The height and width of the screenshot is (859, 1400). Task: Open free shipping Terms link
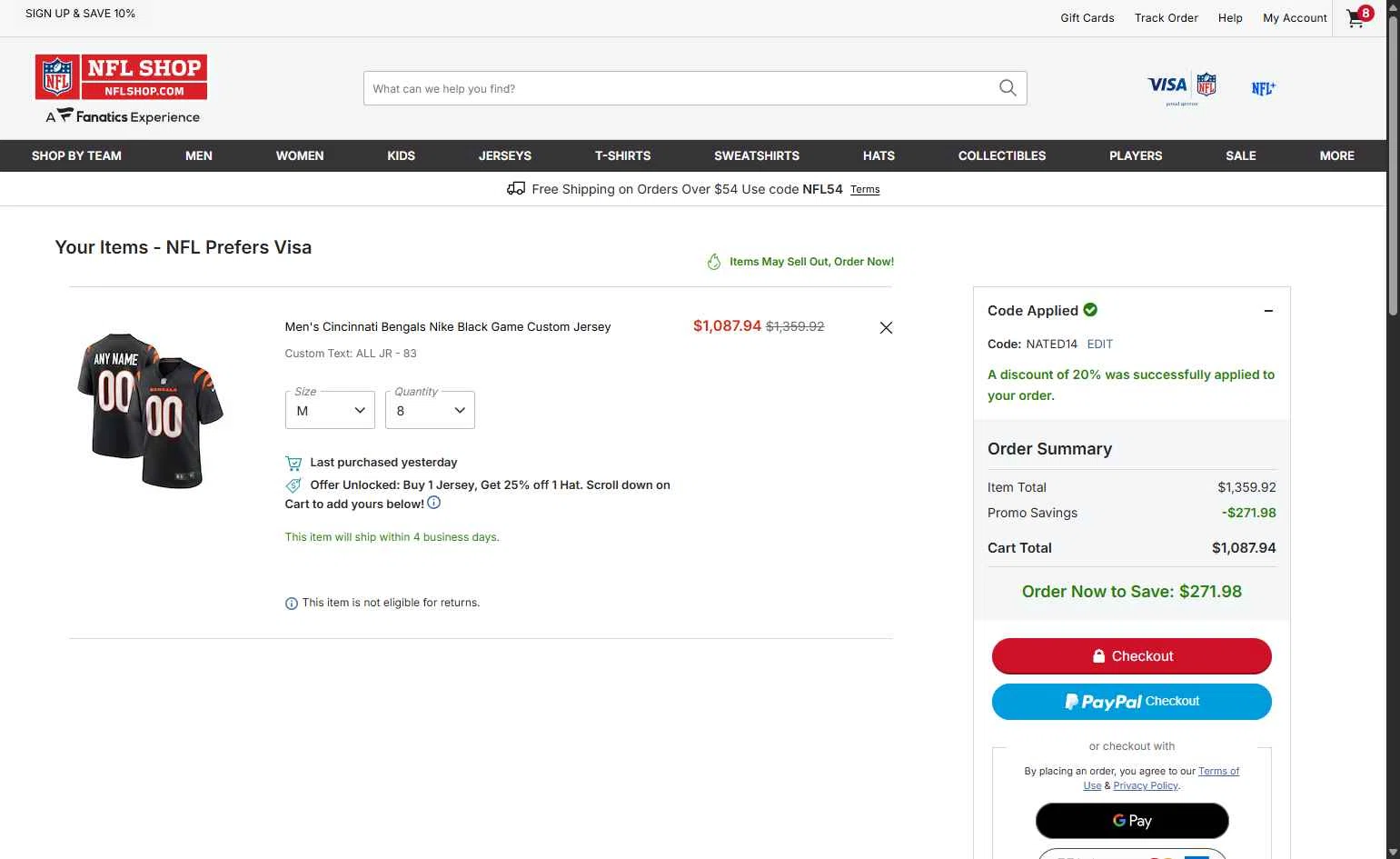[x=864, y=190]
